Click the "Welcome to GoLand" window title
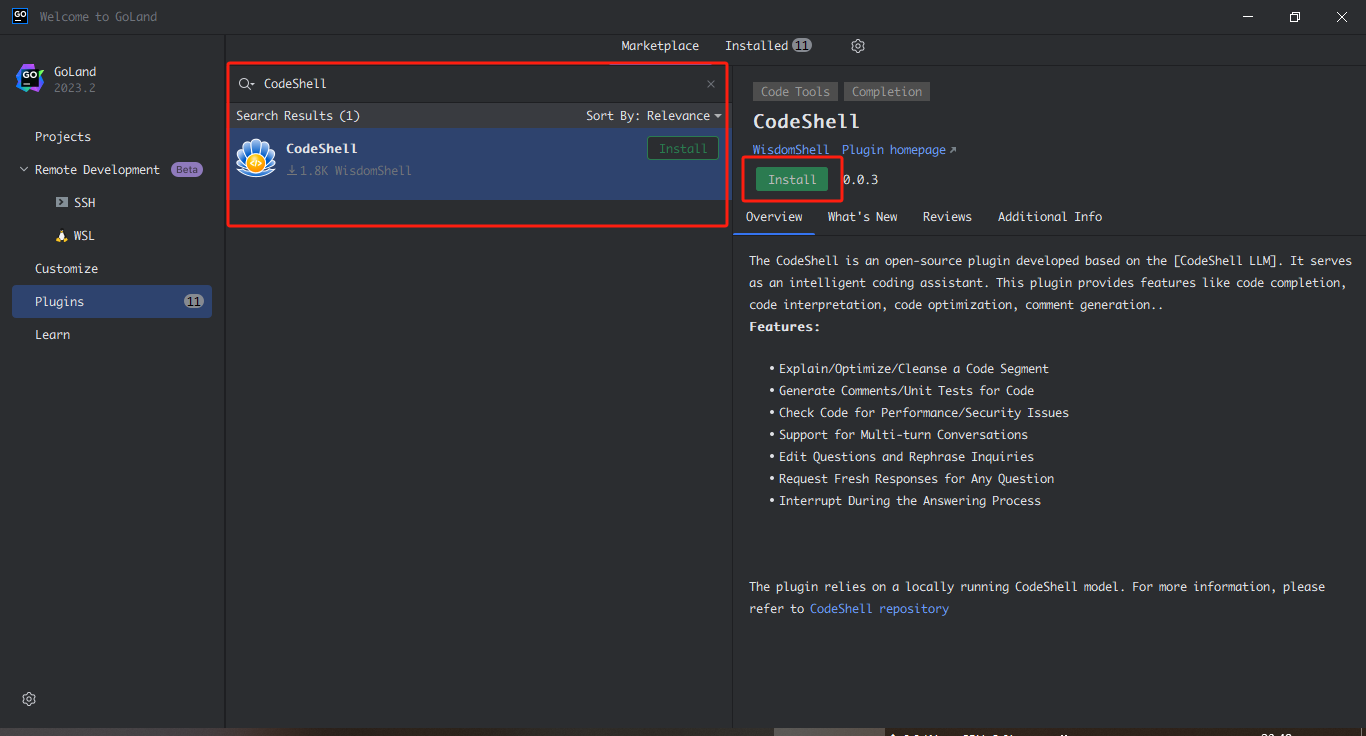The image size is (1366, 736). click(x=98, y=17)
